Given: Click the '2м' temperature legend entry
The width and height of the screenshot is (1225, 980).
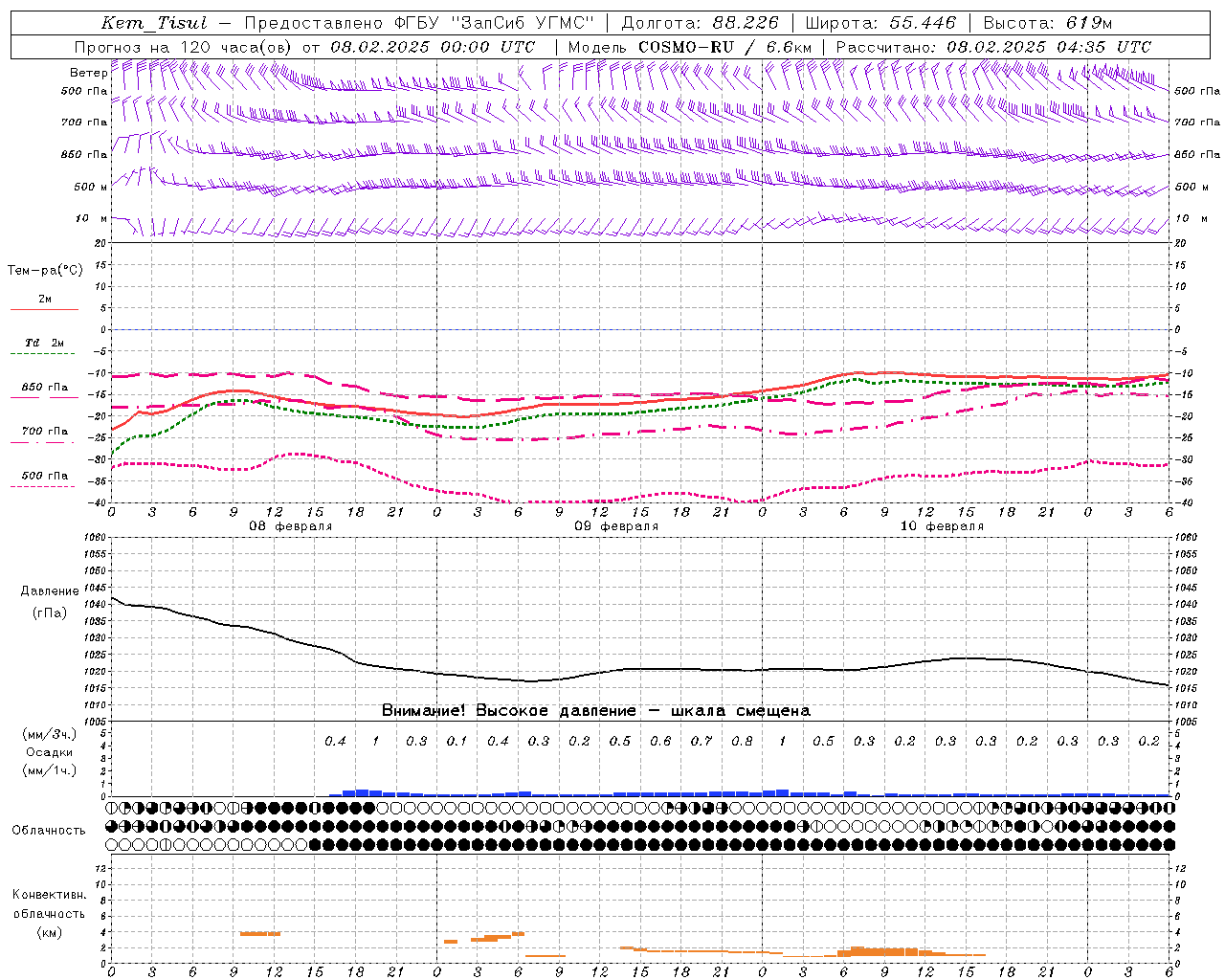Looking at the screenshot, I should (45, 300).
